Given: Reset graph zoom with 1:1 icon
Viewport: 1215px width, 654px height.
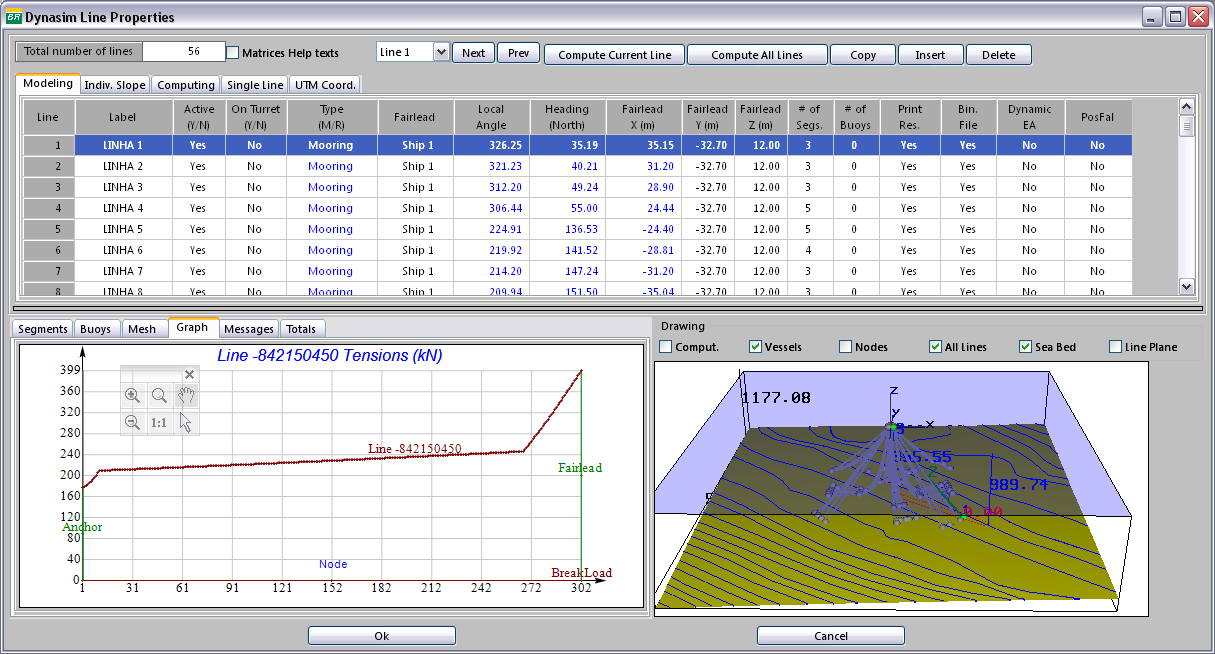Looking at the screenshot, I should pyautogui.click(x=159, y=422).
